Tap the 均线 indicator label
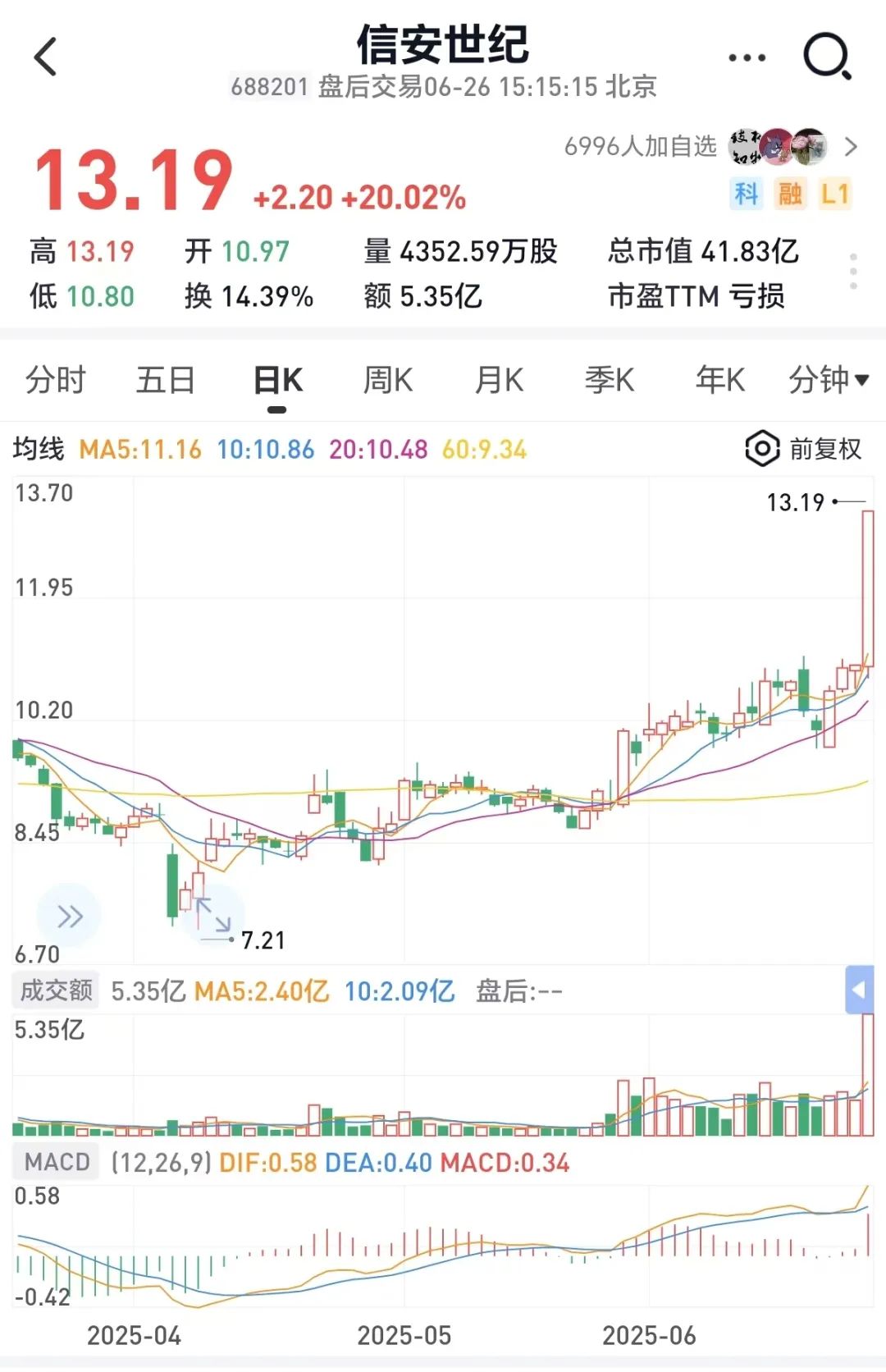This screenshot has width=886, height=1372. coord(39,449)
